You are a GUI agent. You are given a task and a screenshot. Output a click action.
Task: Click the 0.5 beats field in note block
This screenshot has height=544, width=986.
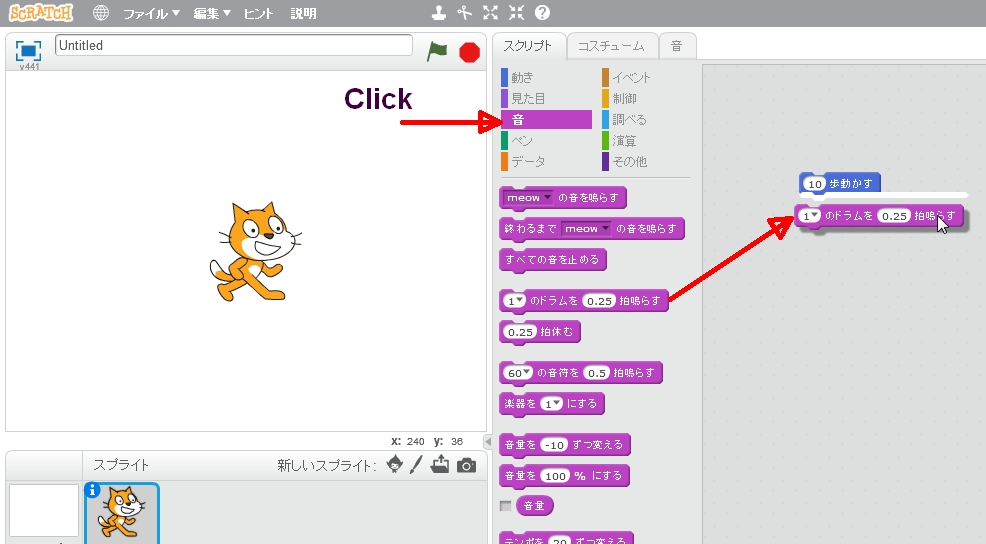(596, 373)
